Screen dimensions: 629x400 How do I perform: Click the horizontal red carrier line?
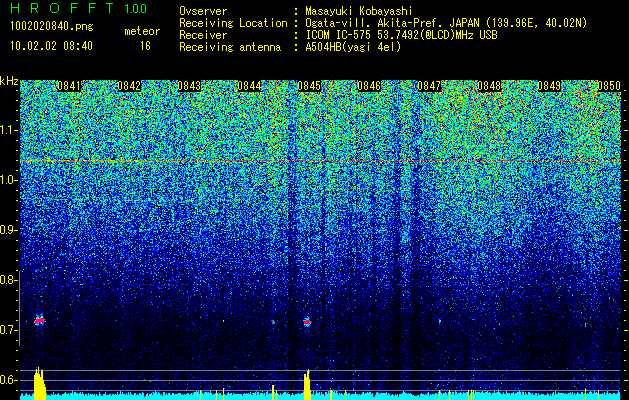point(320,161)
